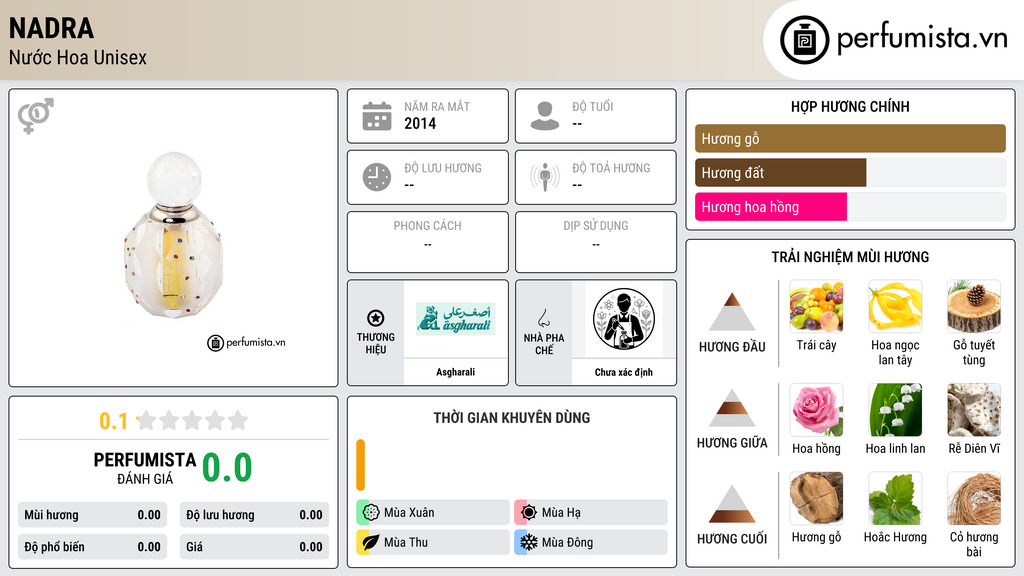Select the Rễ Diên Vĩ note icon
Viewport: 1024px width, 576px height.
(974, 409)
